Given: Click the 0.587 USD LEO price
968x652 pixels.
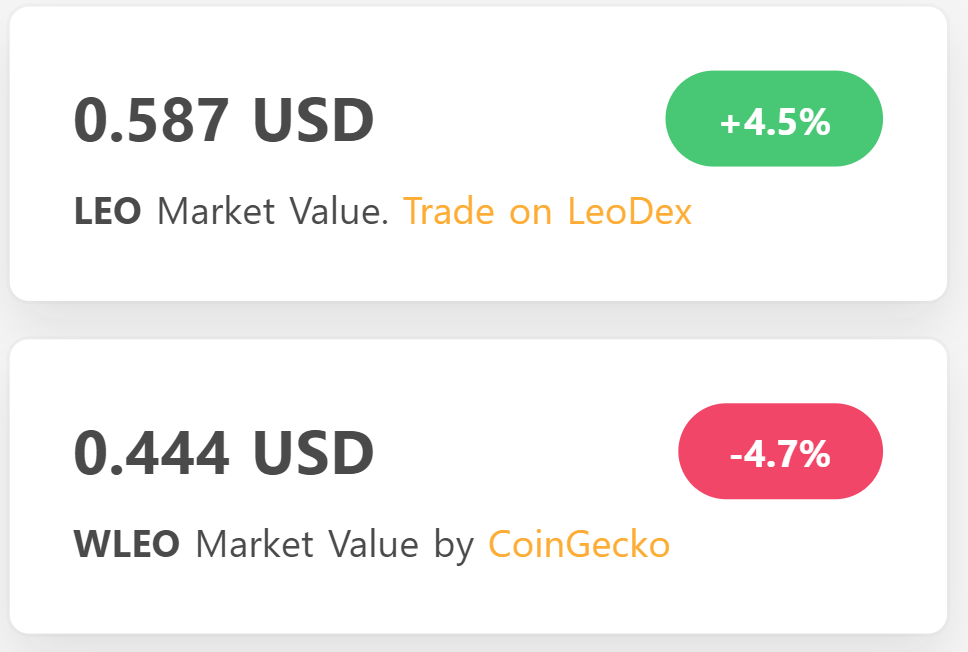Looking at the screenshot, I should tap(224, 118).
